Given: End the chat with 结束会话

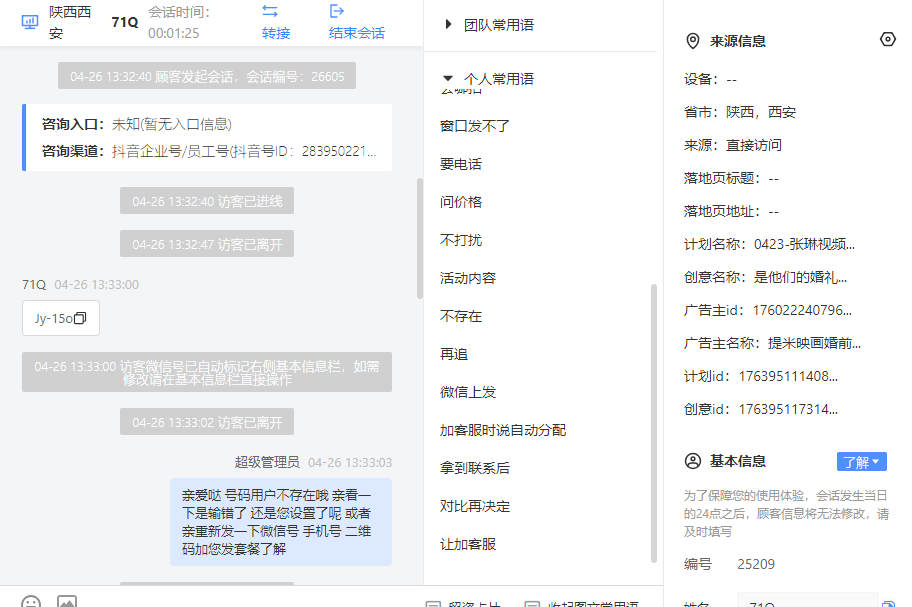Looking at the screenshot, I should click(357, 22).
